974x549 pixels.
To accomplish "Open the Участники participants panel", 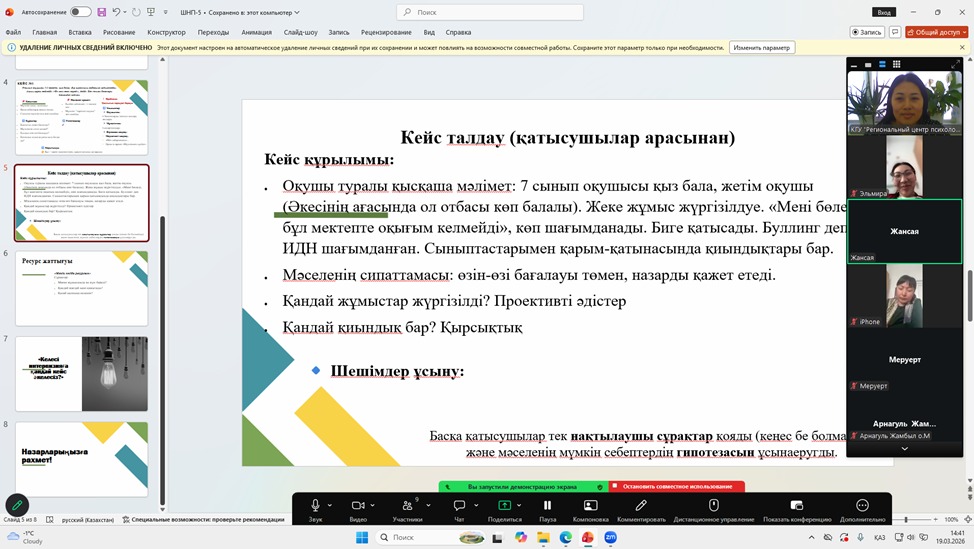I will coord(407,506).
